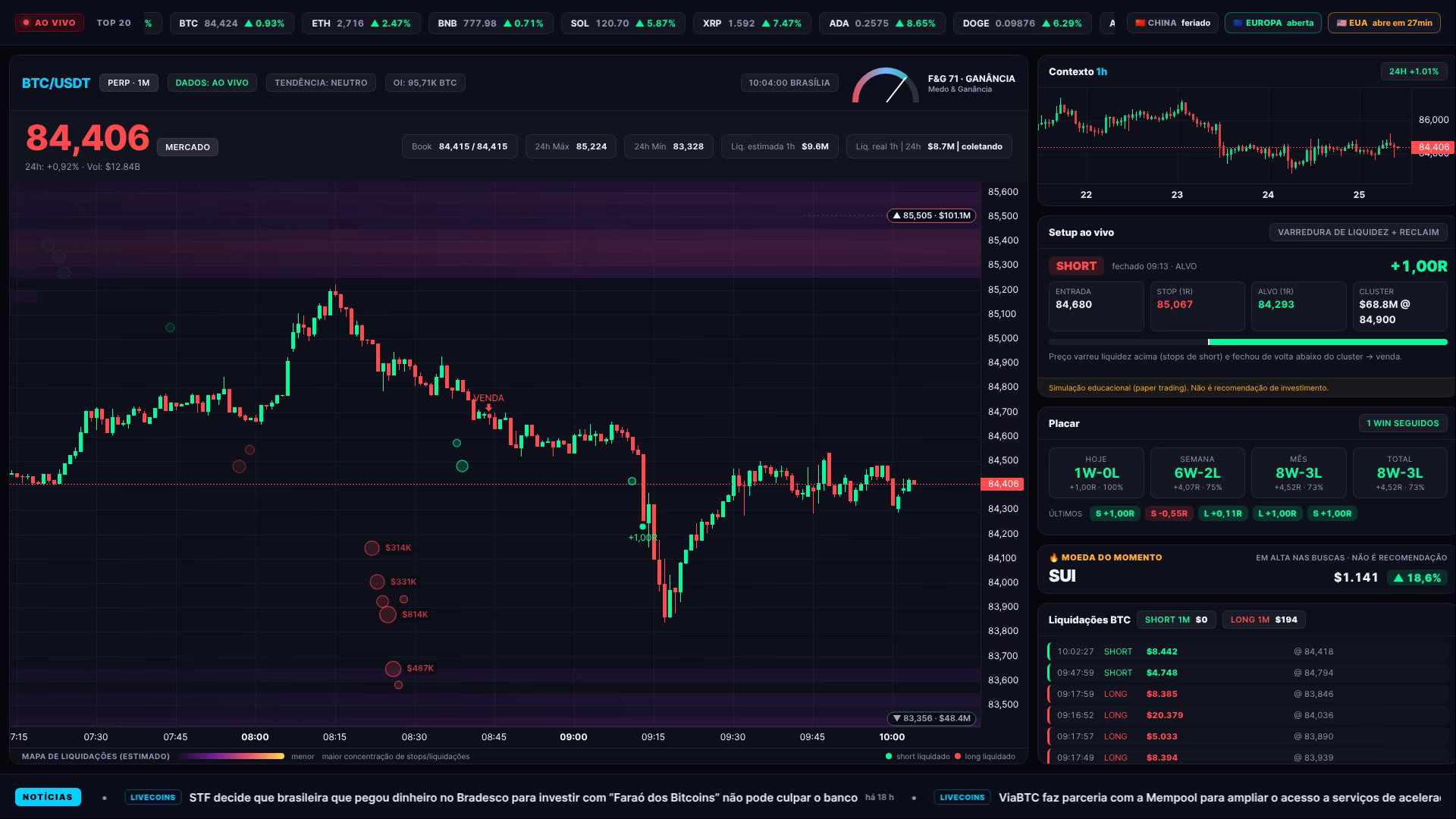Click the 10:04:00 BRASÍLIA clock
Screen dimensions: 1456x819
click(789, 83)
